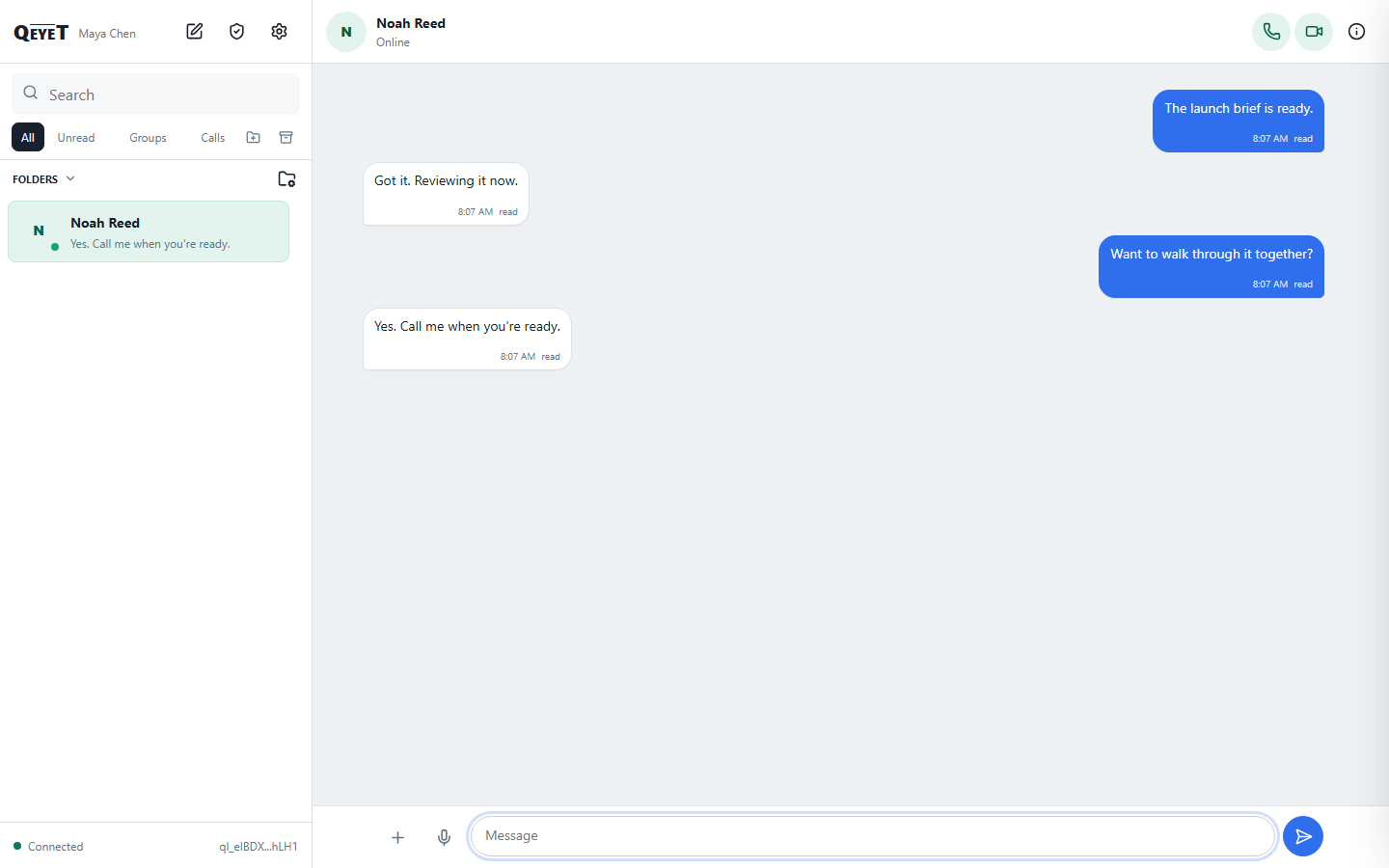The image size is (1389, 868).
Task: Focus the Search input field
Action: pos(155,95)
